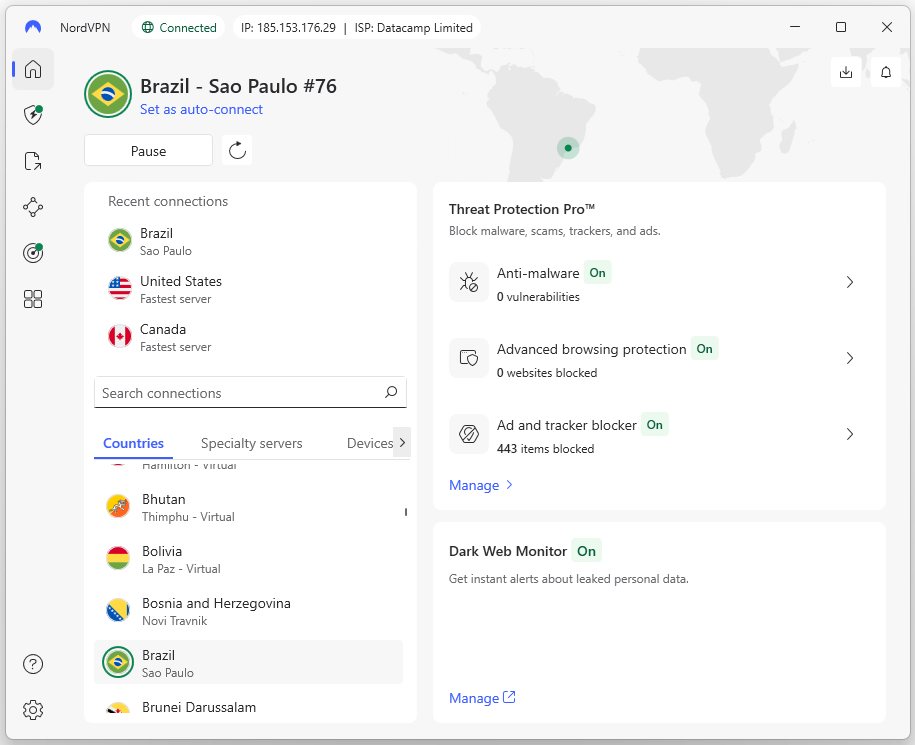Select Brazil Sao Paulo in country list

249,662
